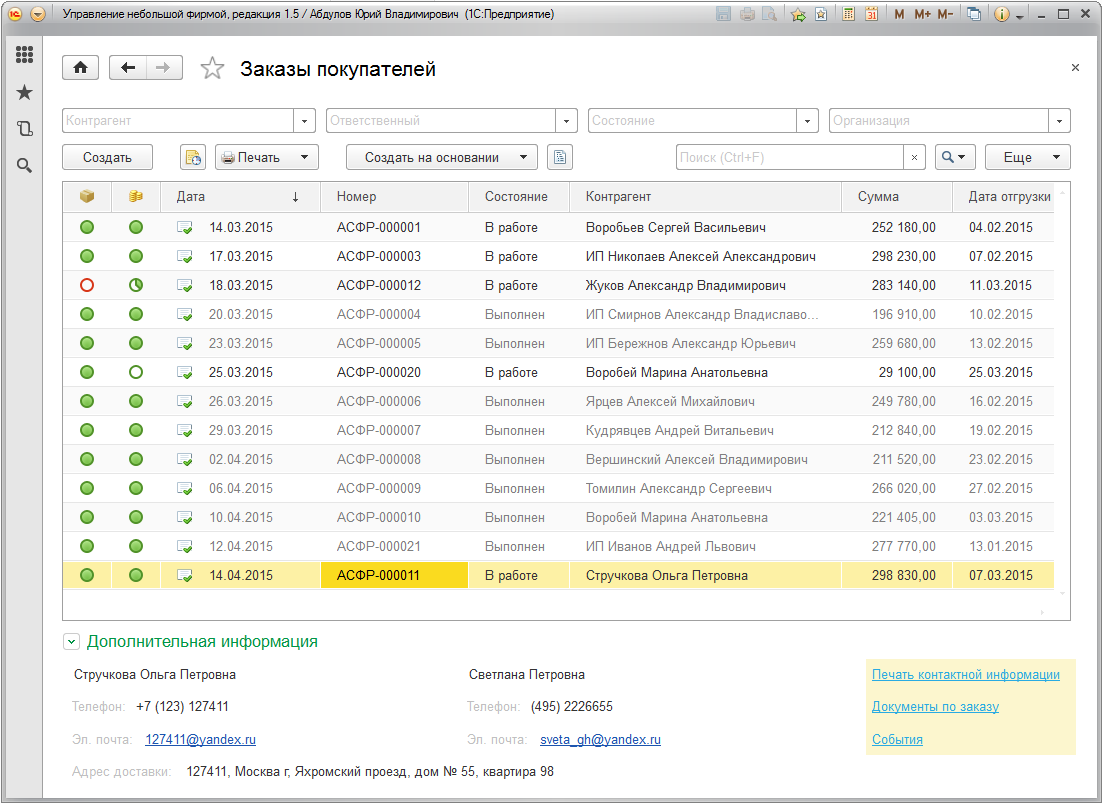Click the report icon next to Создать на основании
1102x803 pixels.
pos(560,157)
